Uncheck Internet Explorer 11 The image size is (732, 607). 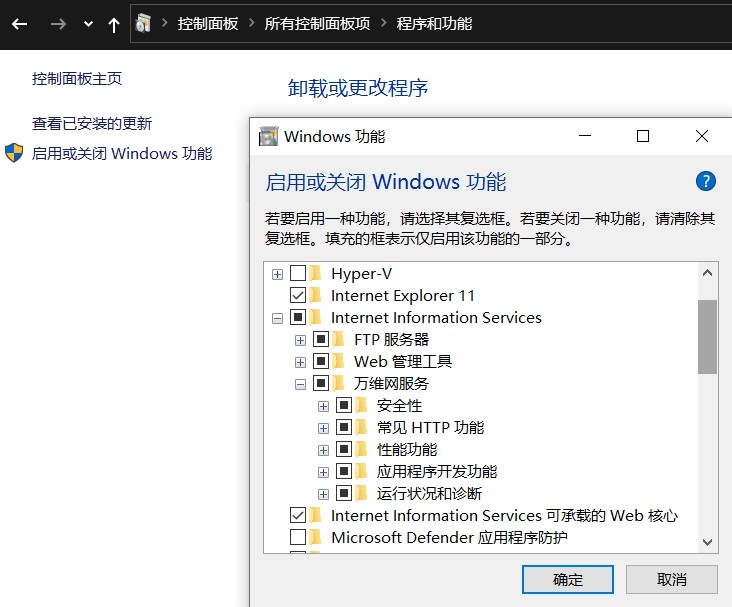(298, 295)
